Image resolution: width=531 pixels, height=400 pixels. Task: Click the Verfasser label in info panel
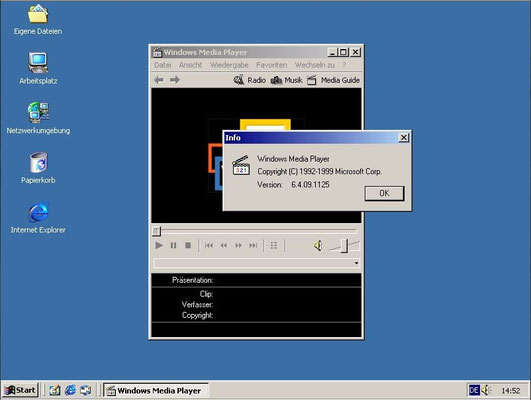pos(197,304)
